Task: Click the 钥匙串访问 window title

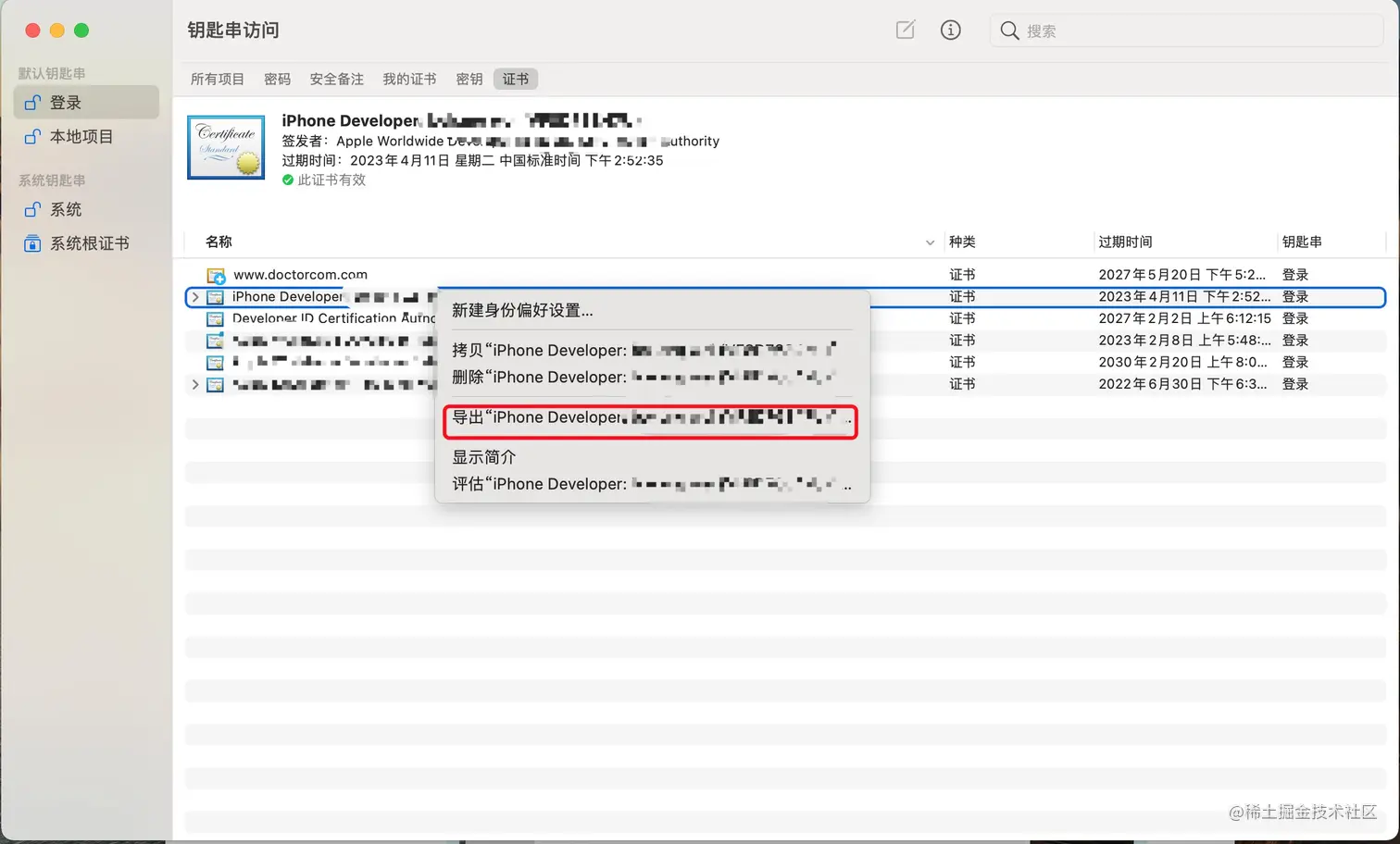Action: pos(233,30)
